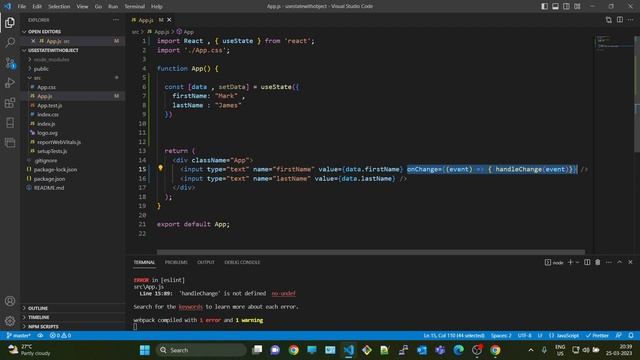Image resolution: width=640 pixels, height=360 pixels.
Task: Open the Search view in activity bar
Action: point(10,42)
